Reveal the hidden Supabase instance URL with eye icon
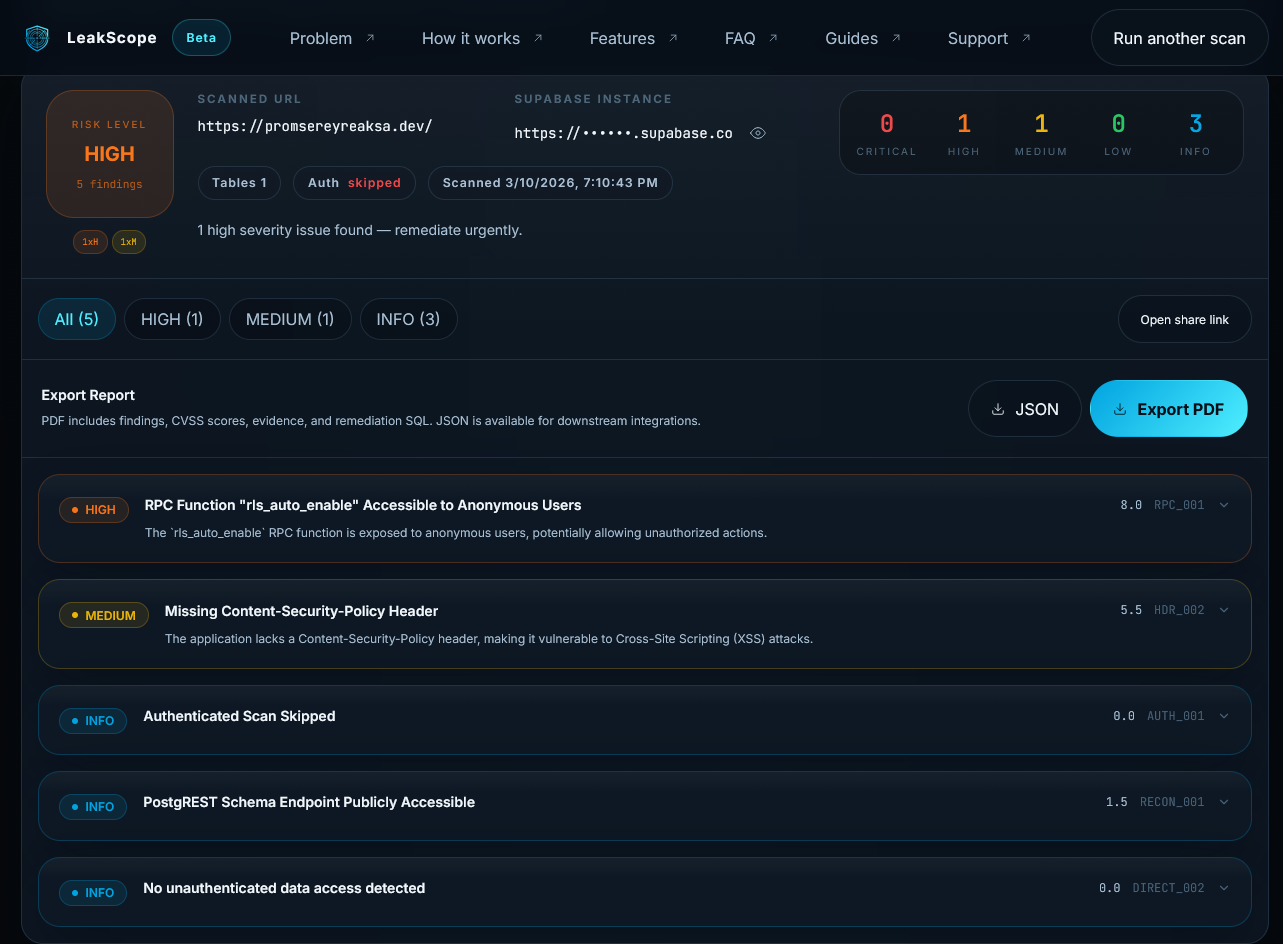Screen dimensions: 1283x944 pyautogui.click(x=758, y=133)
